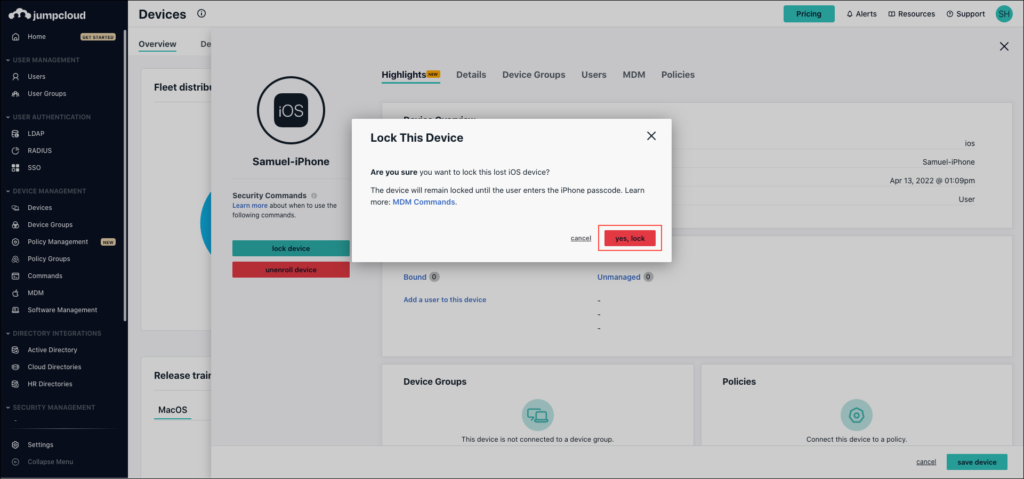Click the Alerts bell icon

pyautogui.click(x=850, y=14)
